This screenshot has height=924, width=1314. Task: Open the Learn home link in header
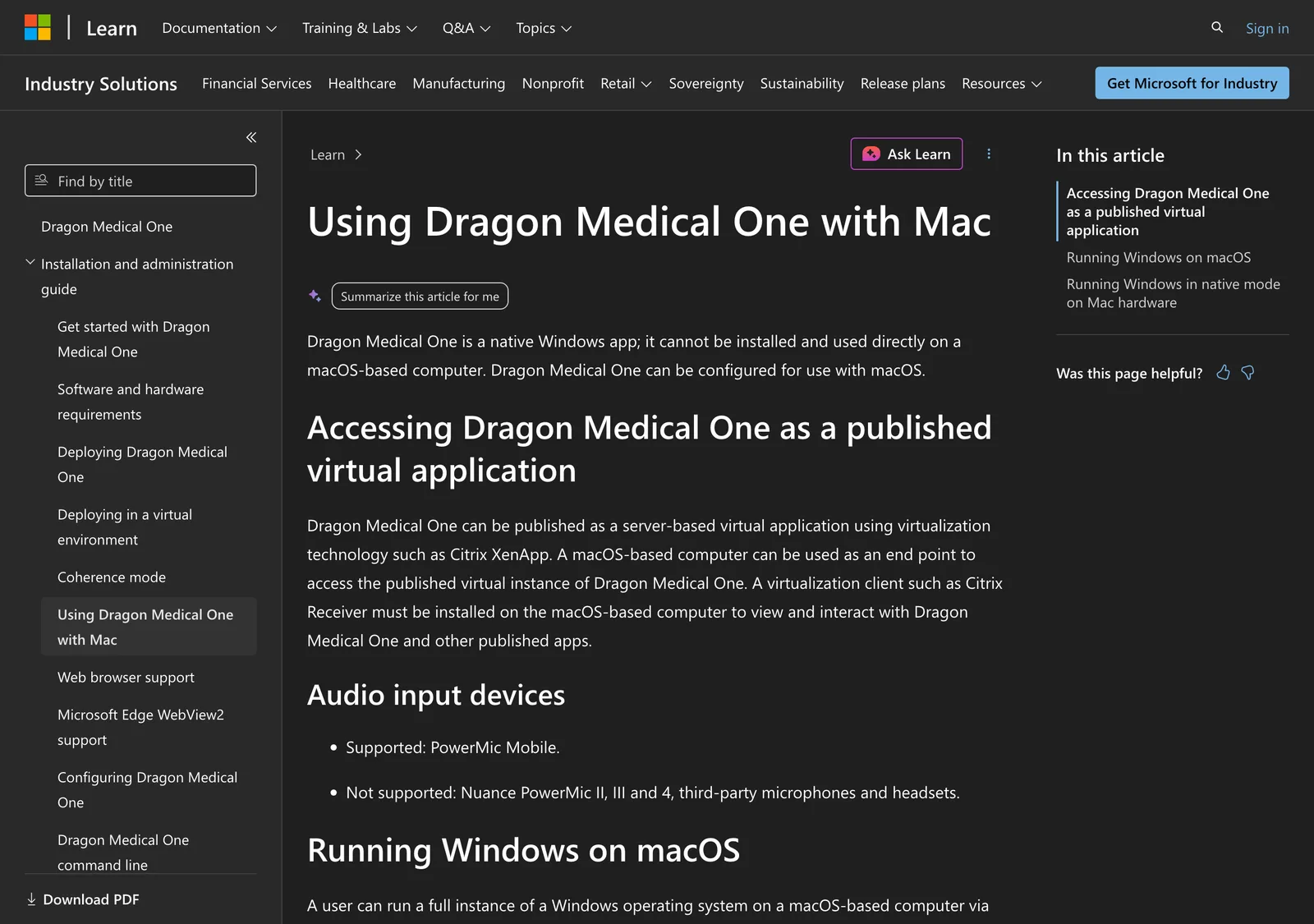click(x=112, y=28)
